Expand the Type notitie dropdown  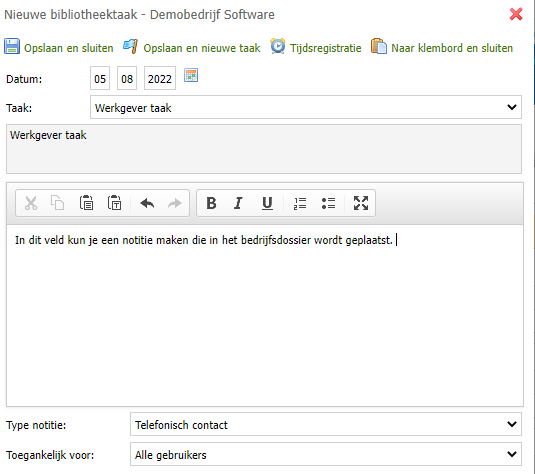326,424
